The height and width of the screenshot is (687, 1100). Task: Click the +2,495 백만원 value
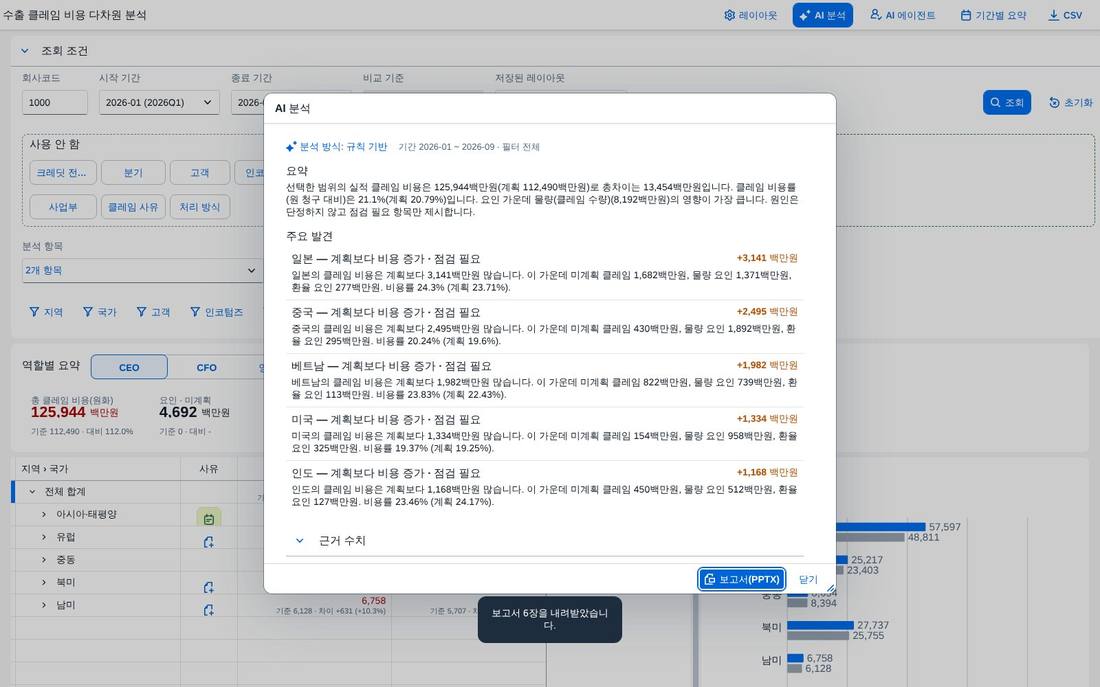(x=767, y=312)
